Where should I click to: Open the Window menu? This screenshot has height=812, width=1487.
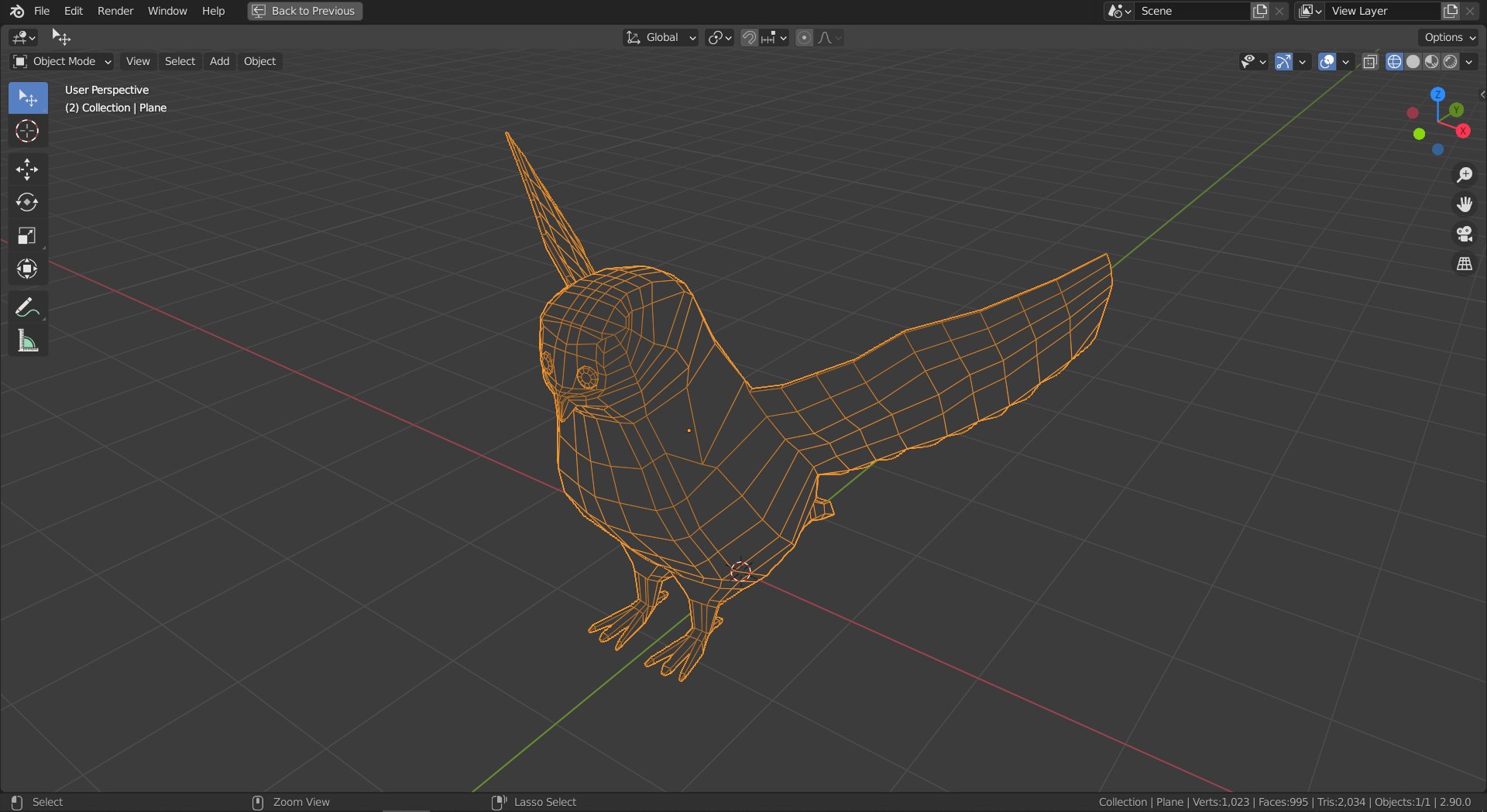point(167,11)
